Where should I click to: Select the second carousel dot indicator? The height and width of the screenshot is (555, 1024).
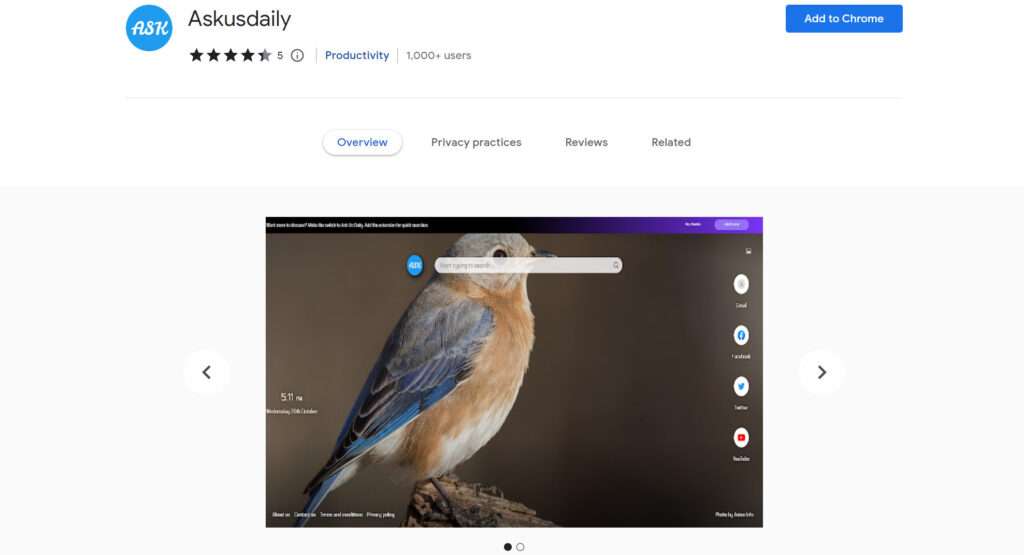point(520,547)
